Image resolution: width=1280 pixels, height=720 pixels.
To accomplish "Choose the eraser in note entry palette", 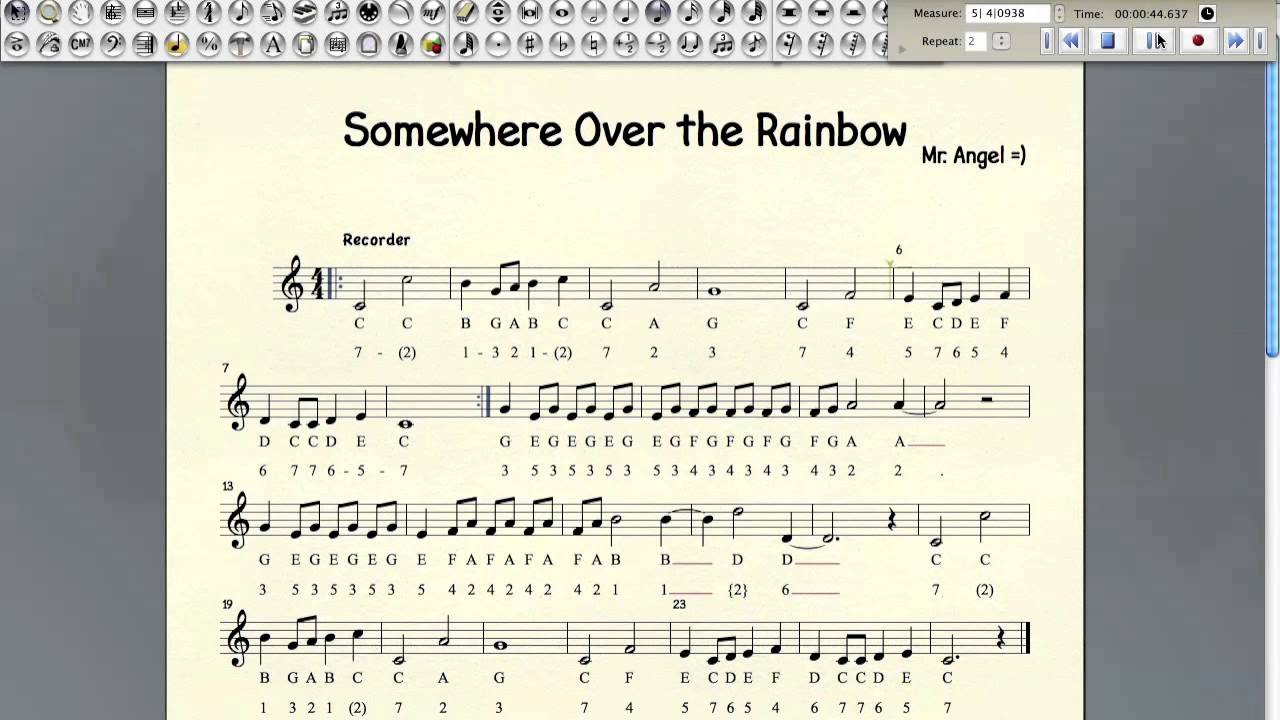I will coord(465,12).
